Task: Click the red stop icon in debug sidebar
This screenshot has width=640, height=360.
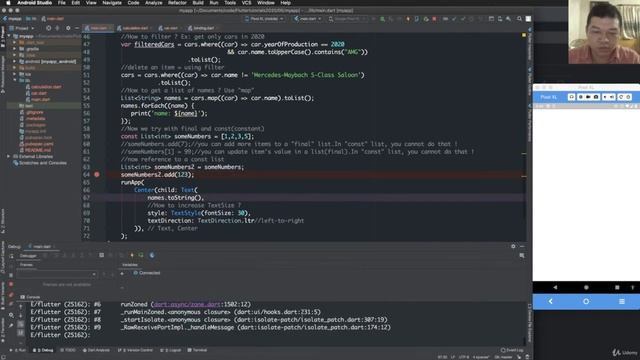Action: pos(11,284)
